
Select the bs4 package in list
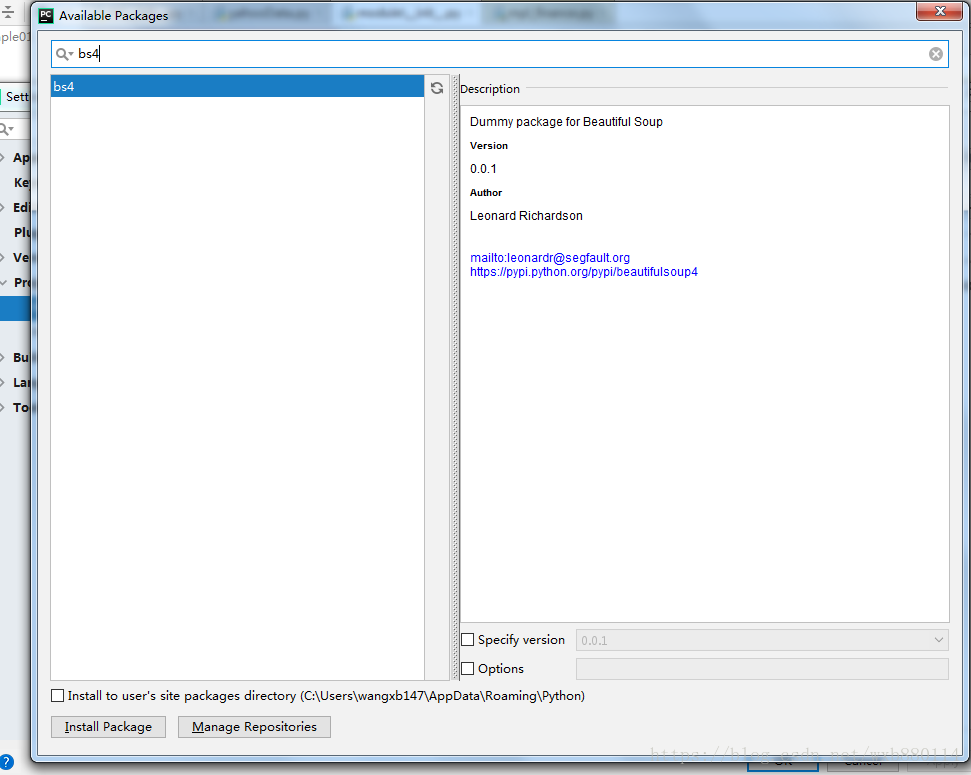(237, 87)
